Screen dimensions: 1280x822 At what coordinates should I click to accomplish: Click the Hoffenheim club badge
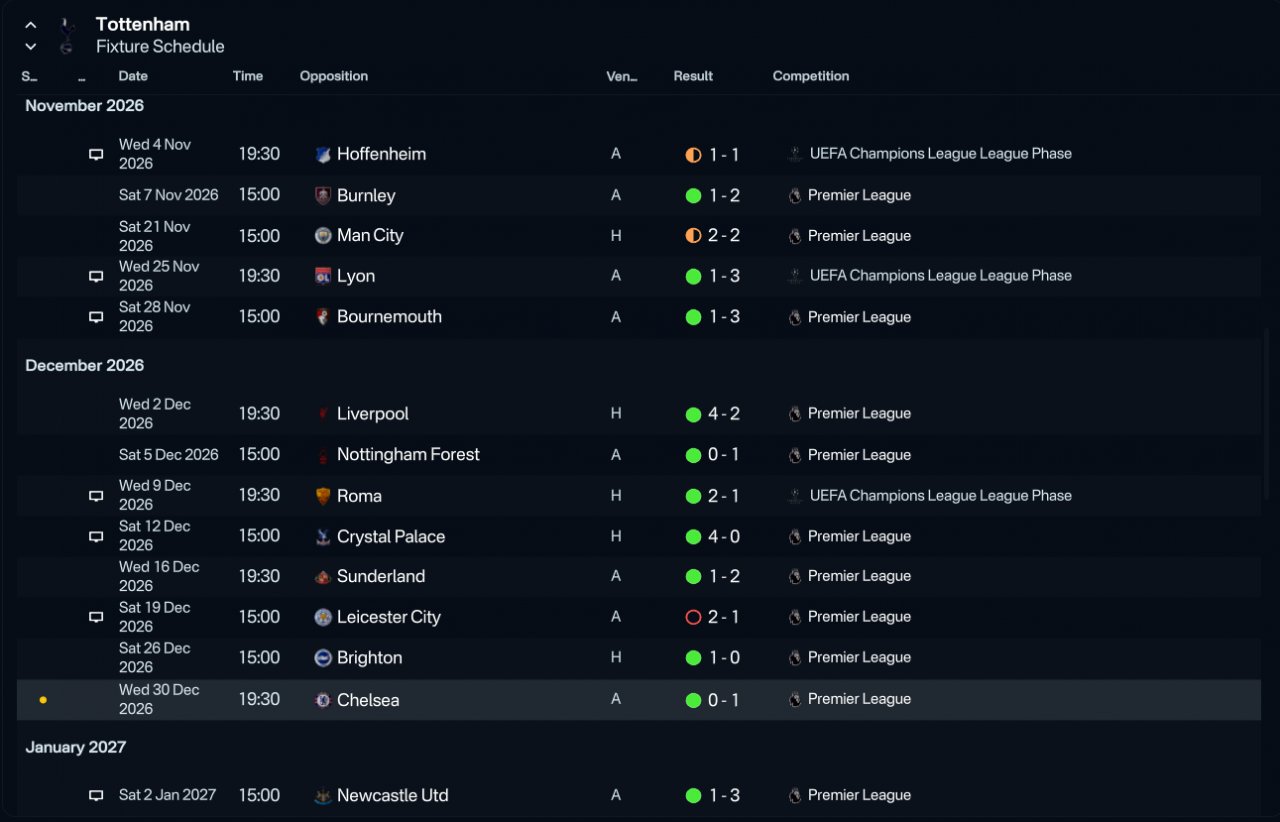tap(323, 154)
